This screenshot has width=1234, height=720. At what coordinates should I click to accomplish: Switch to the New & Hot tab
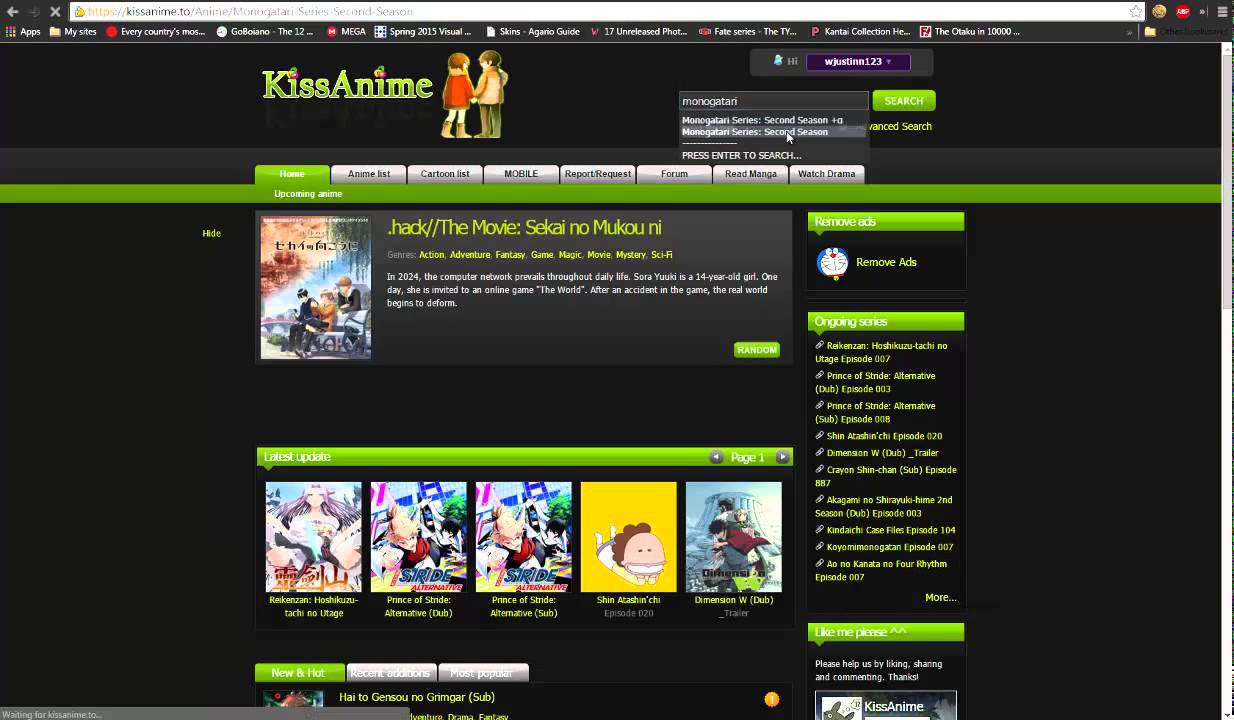(x=299, y=673)
